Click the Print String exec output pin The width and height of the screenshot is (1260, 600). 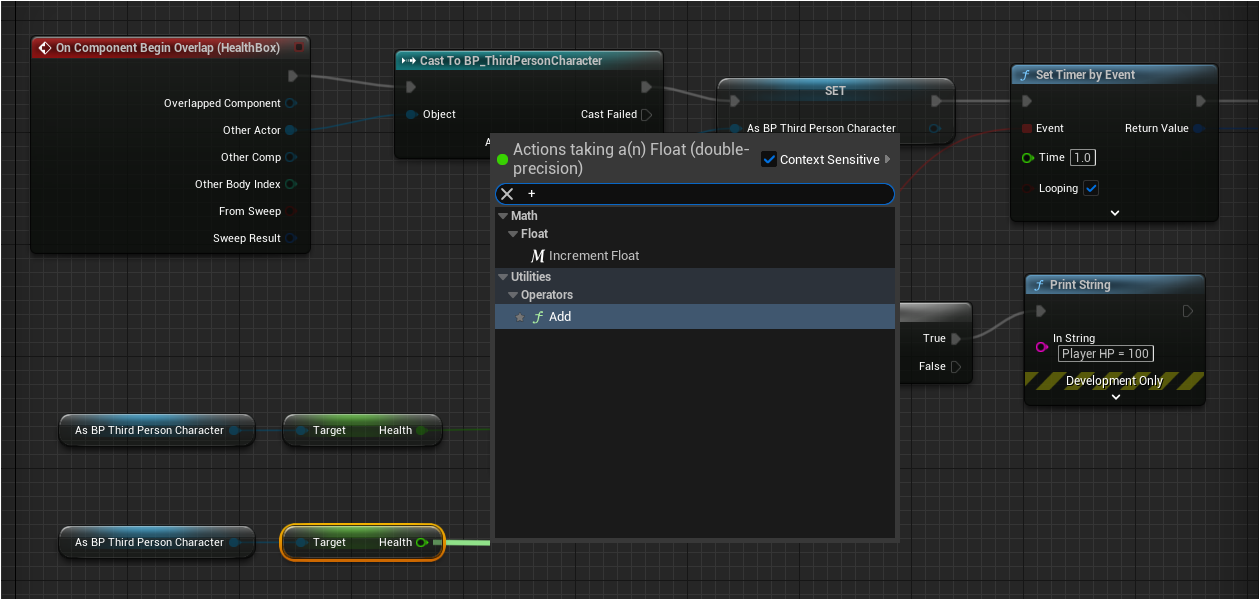pyautogui.click(x=1188, y=311)
